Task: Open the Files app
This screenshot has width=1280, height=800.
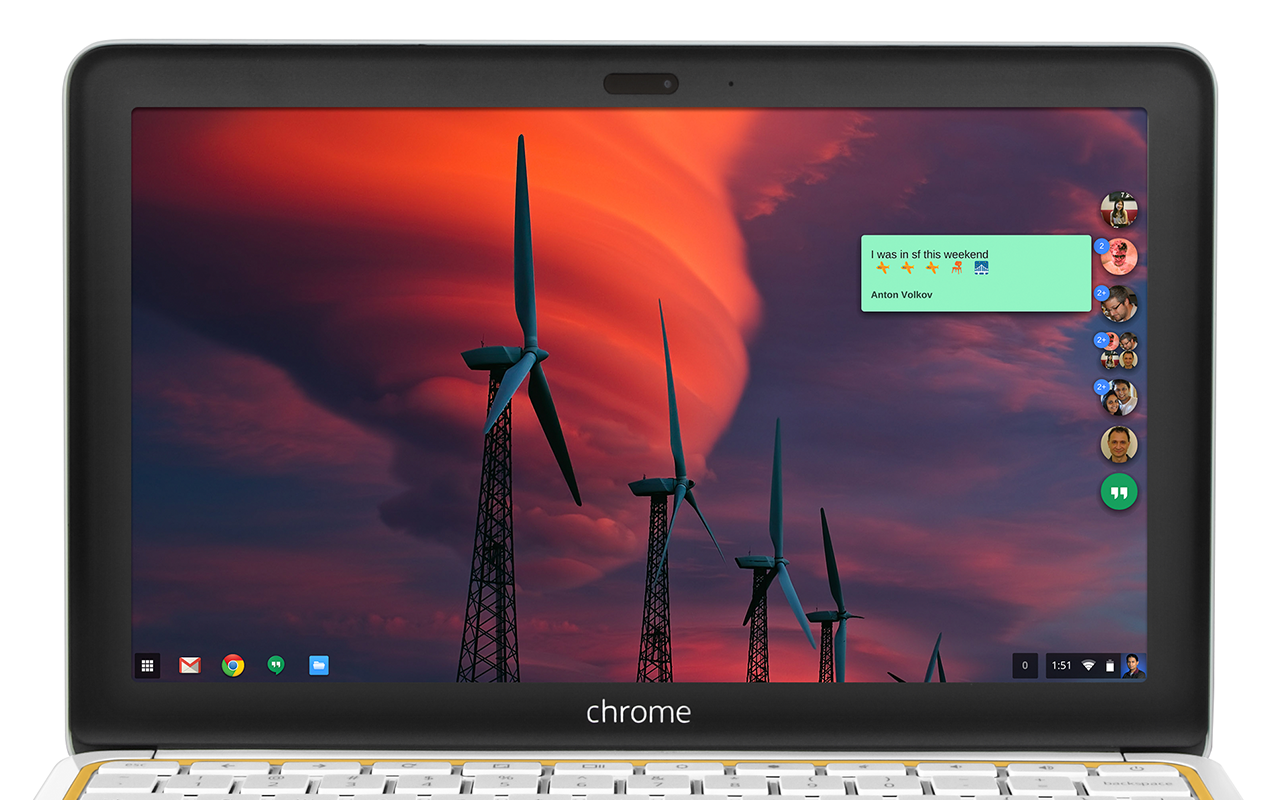Action: tap(317, 665)
